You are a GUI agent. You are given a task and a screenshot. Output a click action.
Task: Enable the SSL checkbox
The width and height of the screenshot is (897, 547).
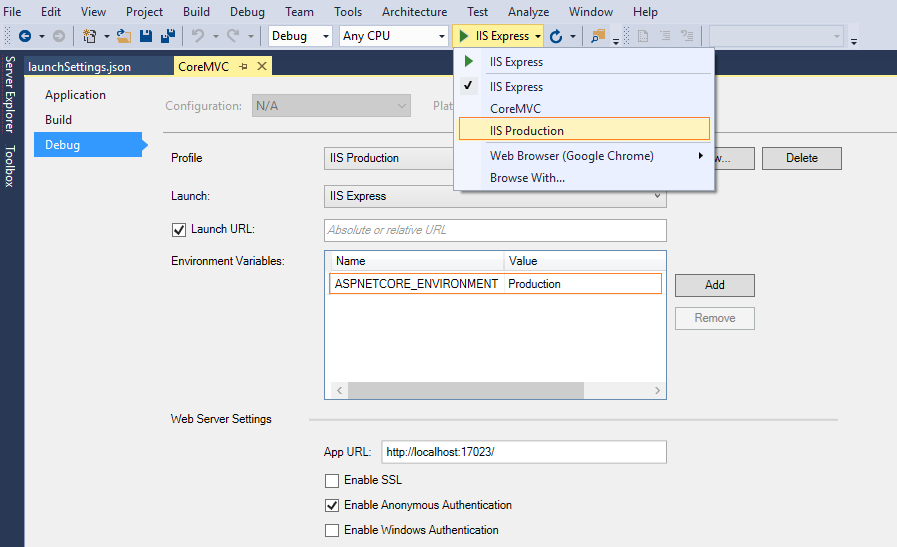[332, 481]
